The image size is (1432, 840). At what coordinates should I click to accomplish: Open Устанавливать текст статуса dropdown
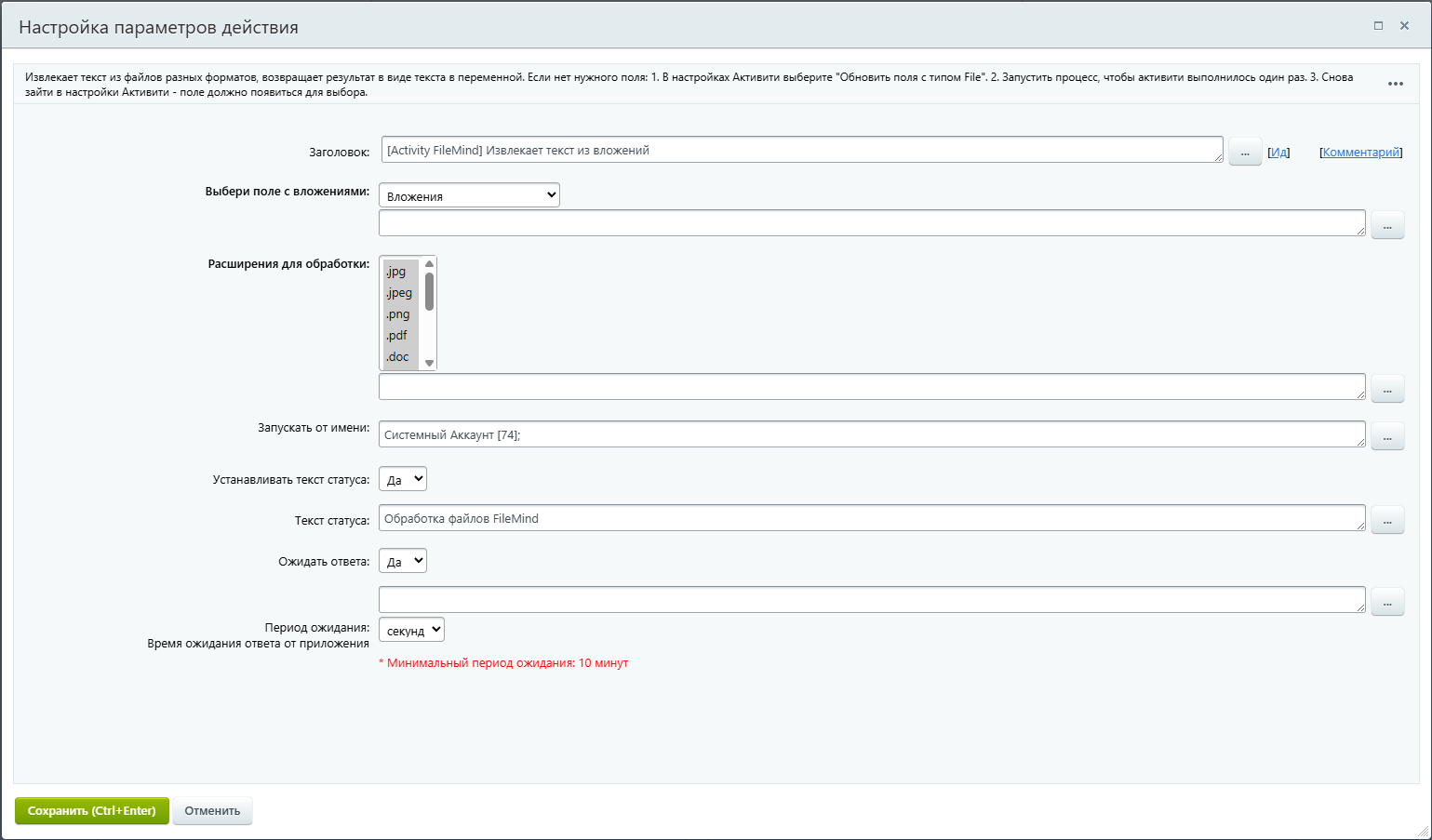(x=402, y=480)
